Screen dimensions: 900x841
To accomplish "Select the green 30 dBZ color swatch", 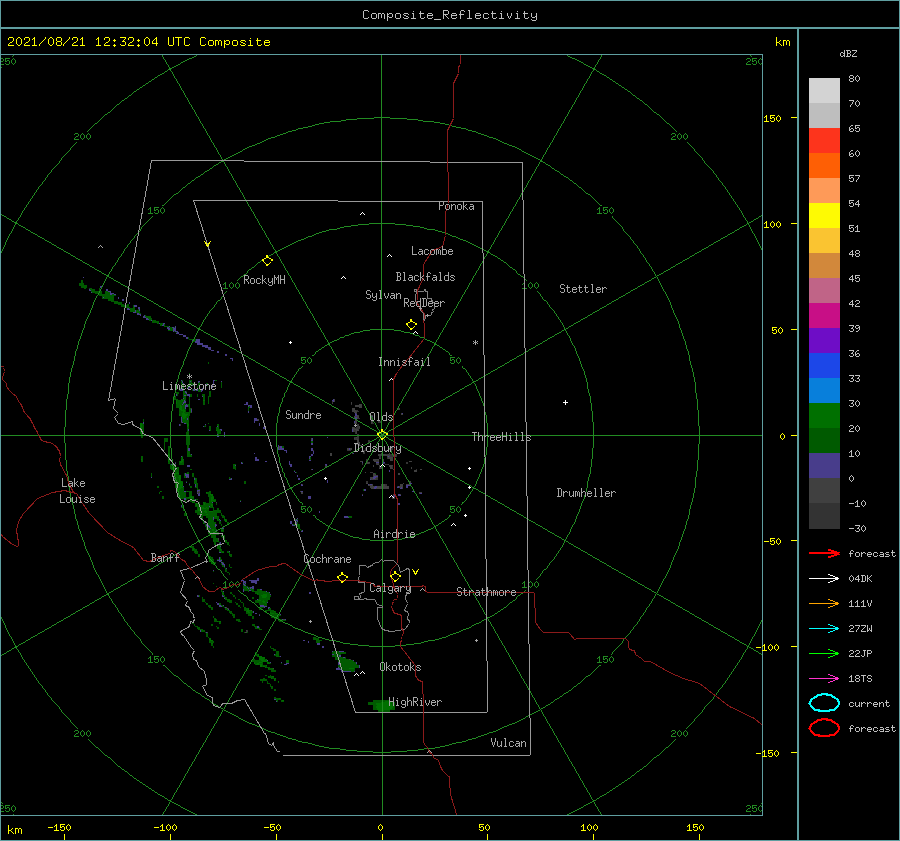I will [x=824, y=416].
